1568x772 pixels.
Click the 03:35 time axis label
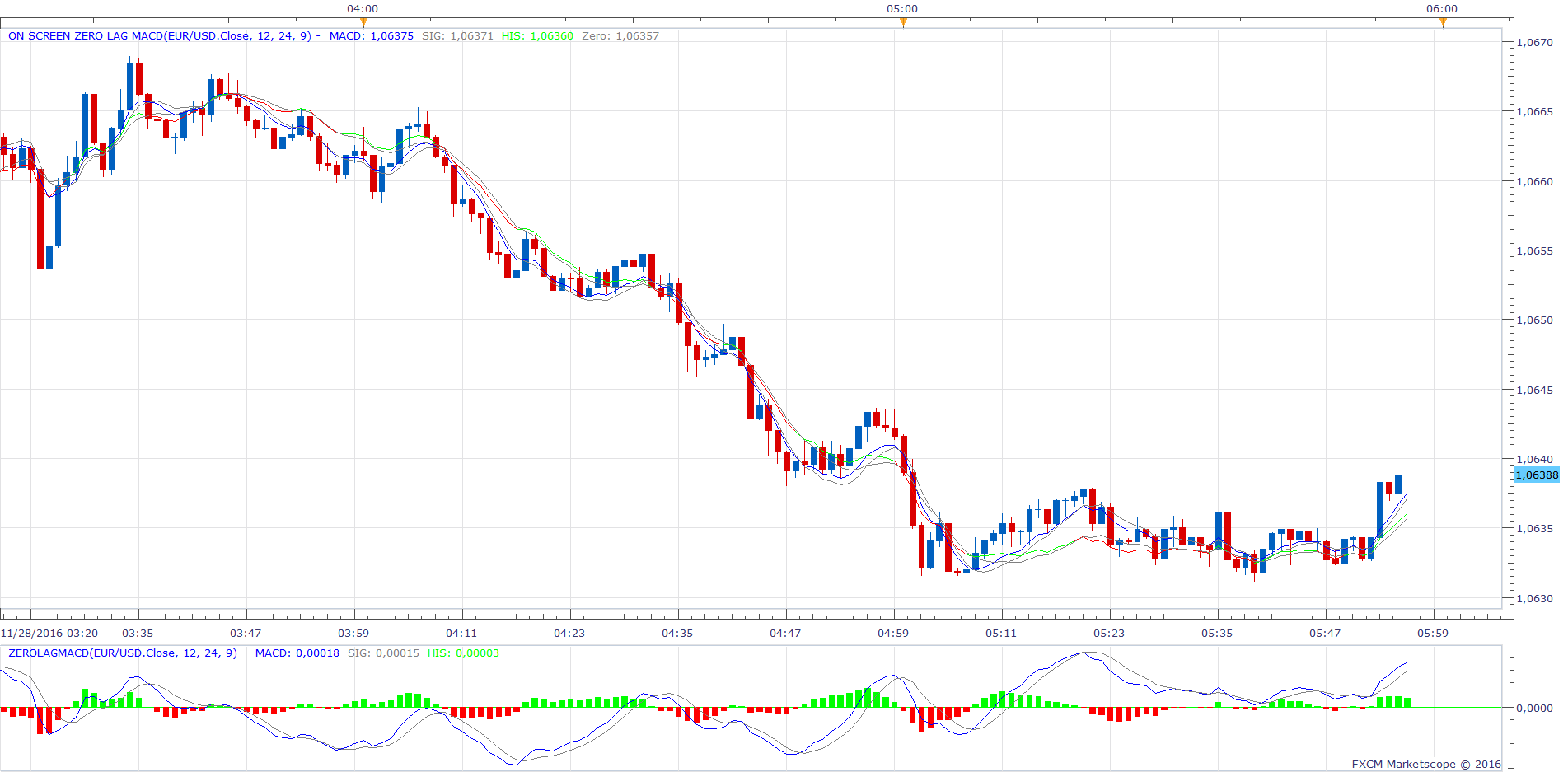pos(138,634)
